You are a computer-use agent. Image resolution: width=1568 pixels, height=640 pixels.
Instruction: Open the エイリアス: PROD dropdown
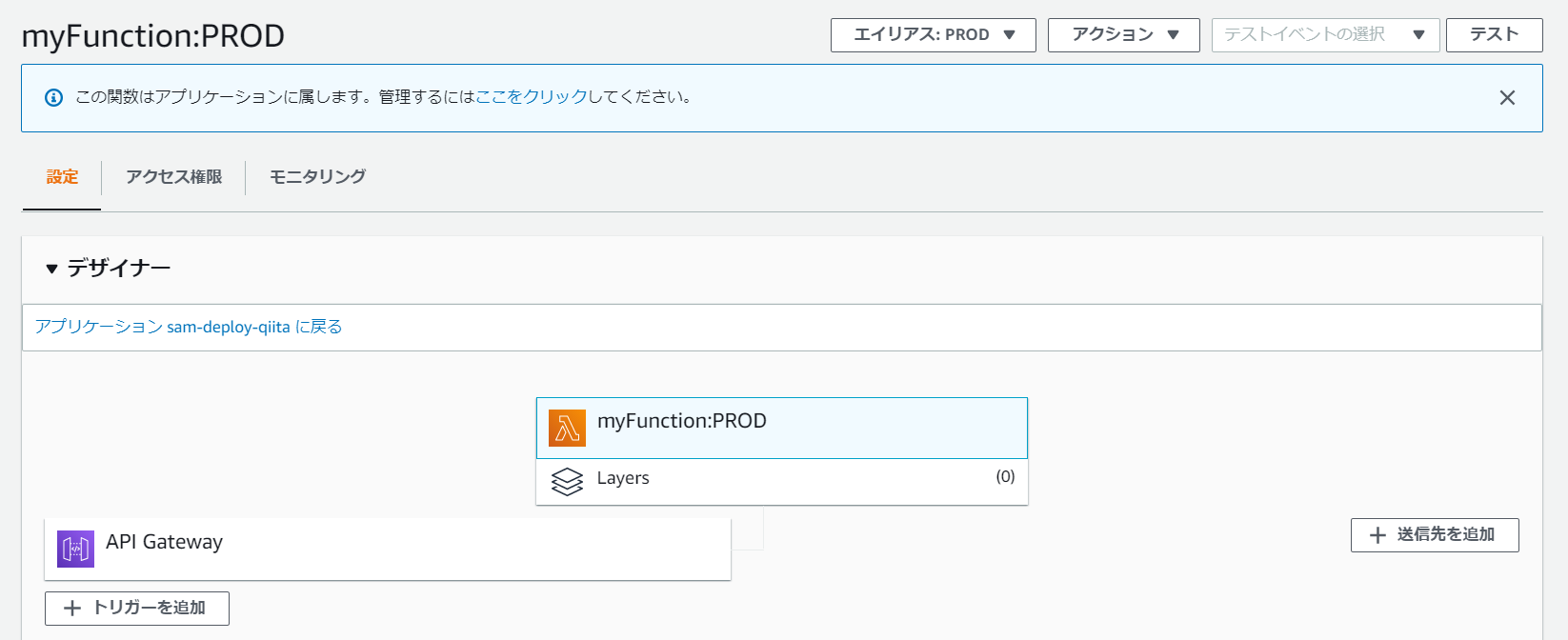pyautogui.click(x=933, y=35)
